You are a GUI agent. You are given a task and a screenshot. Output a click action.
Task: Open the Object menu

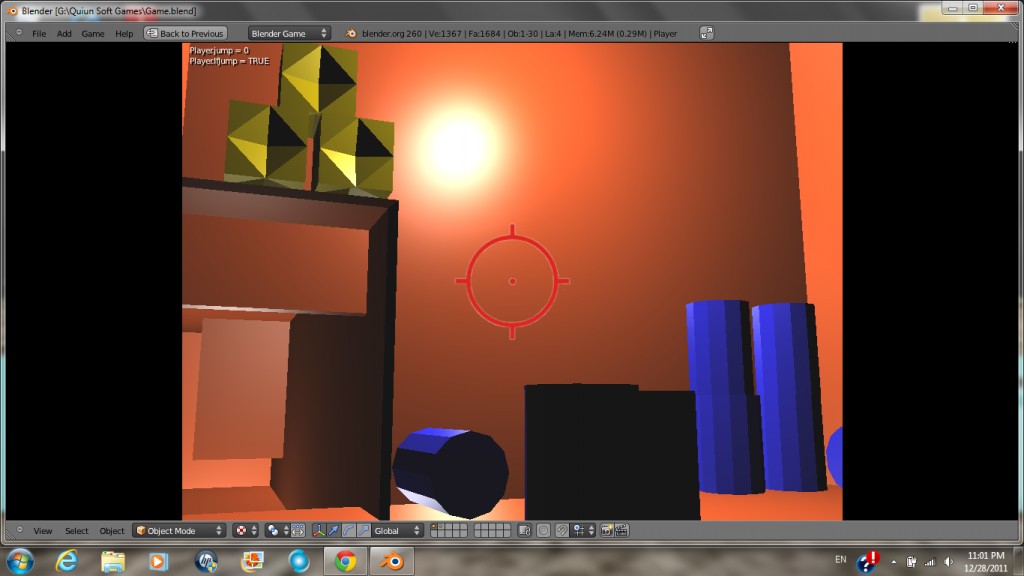click(111, 530)
